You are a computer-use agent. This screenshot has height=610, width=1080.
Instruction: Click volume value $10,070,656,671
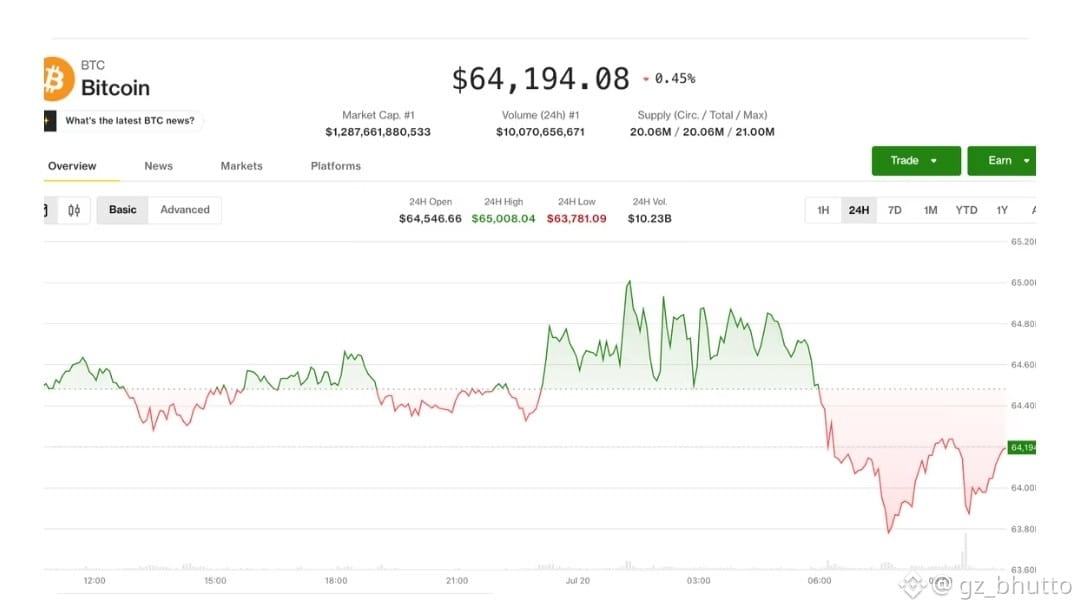point(540,132)
